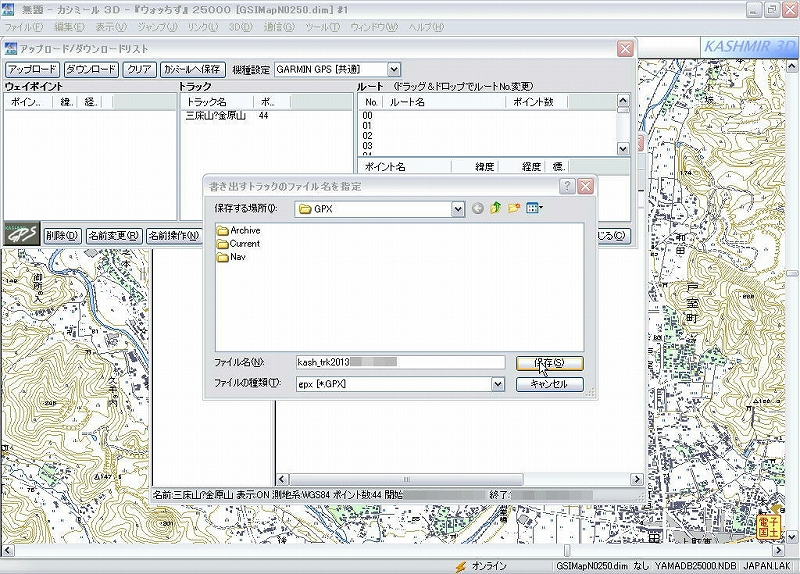Open the 編集(E) menu
This screenshot has width=800, height=574.
click(69, 27)
